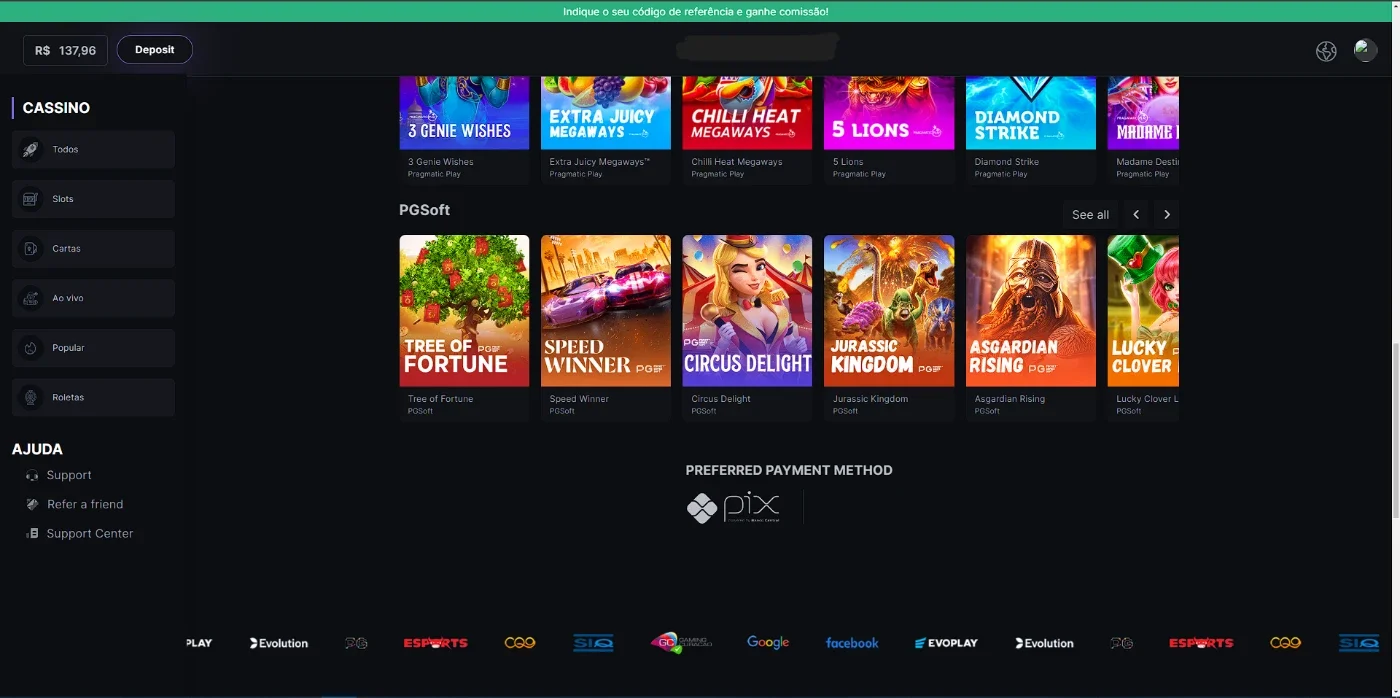
Task: Click the Deposit button
Action: click(x=155, y=50)
